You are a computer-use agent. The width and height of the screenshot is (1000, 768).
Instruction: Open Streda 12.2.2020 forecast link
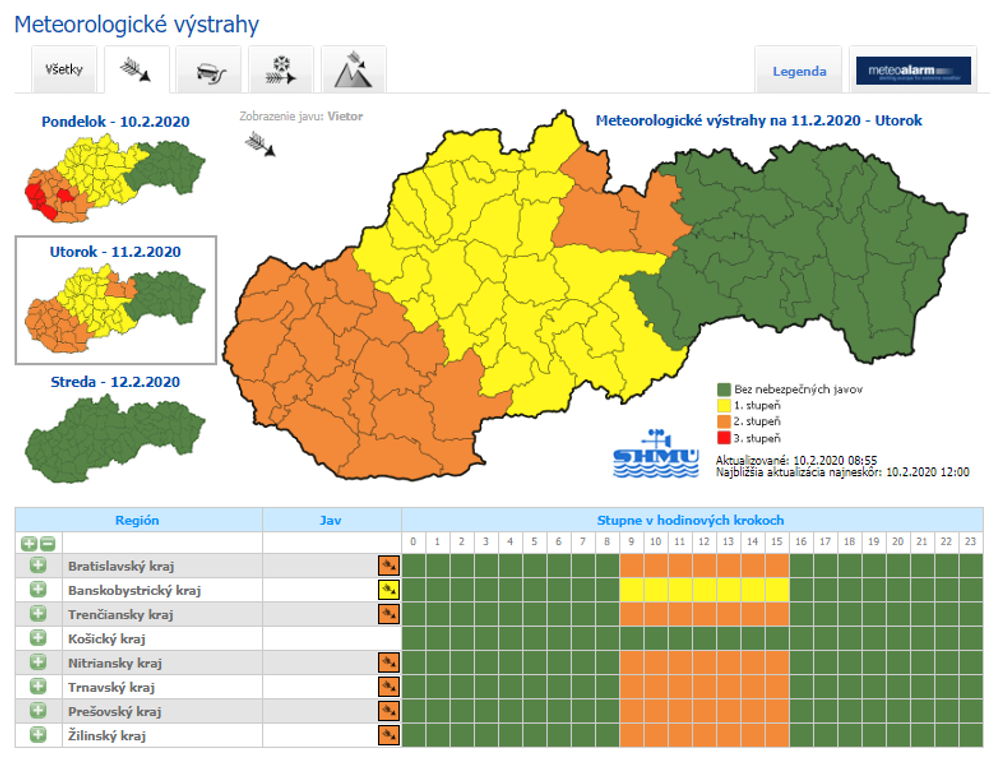[115, 382]
